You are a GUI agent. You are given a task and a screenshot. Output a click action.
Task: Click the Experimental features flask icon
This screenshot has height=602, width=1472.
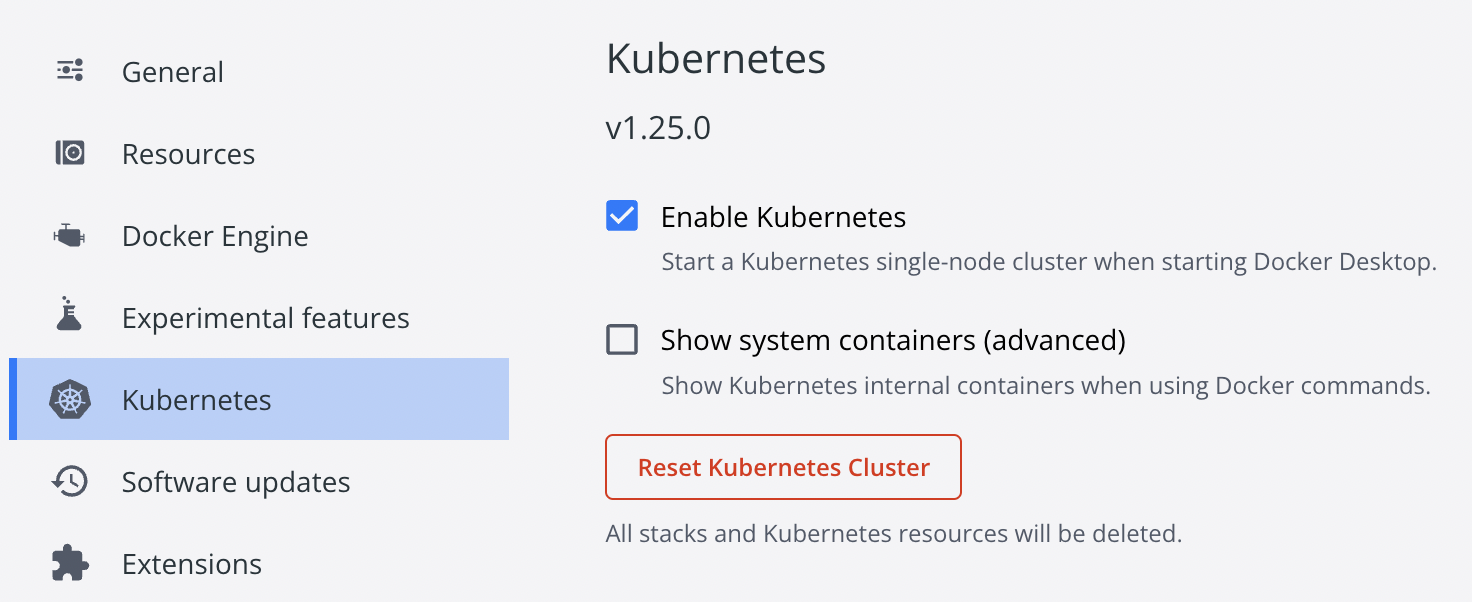point(69,316)
